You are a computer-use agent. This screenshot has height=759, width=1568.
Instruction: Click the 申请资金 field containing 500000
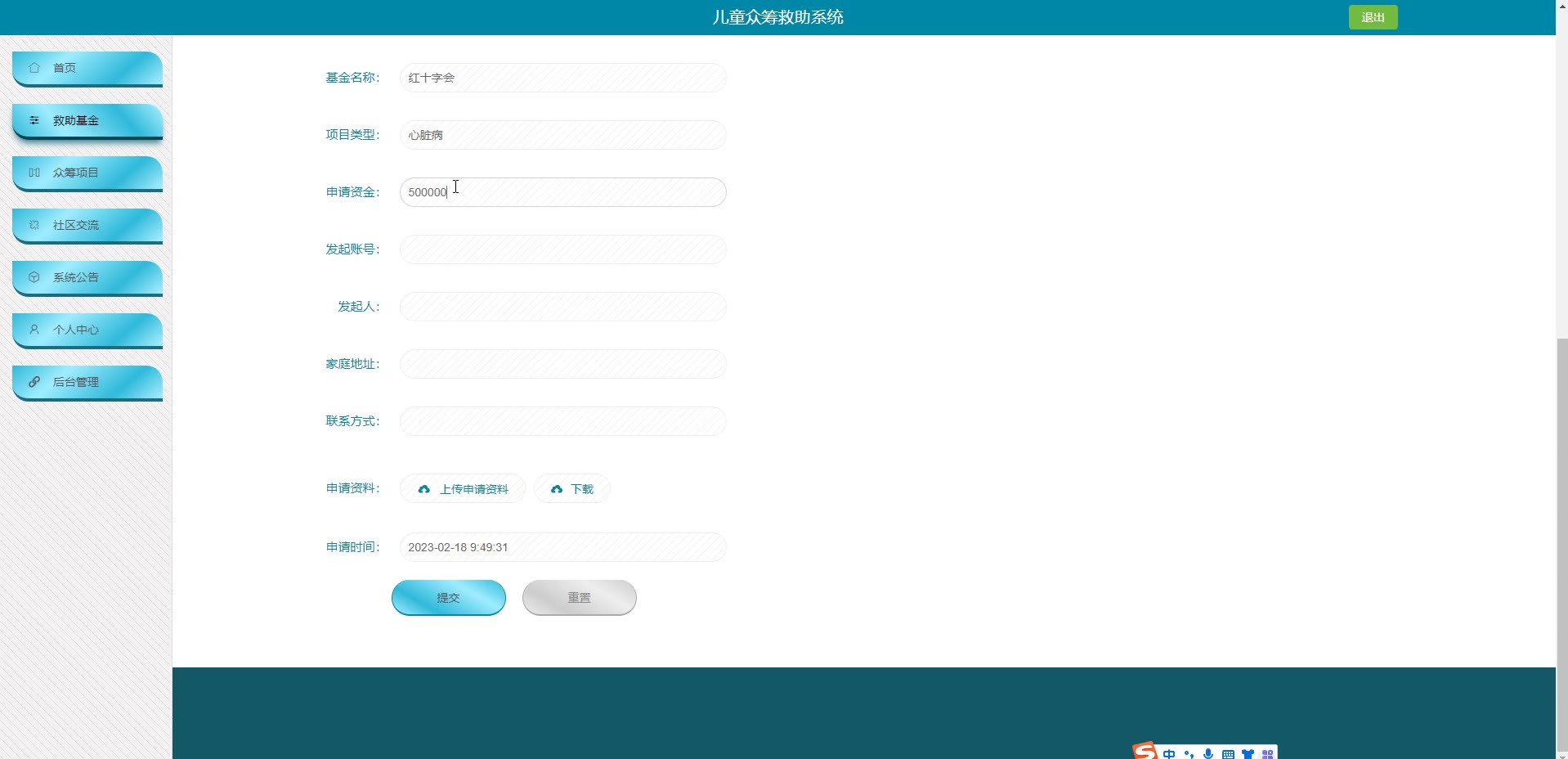[x=563, y=192]
